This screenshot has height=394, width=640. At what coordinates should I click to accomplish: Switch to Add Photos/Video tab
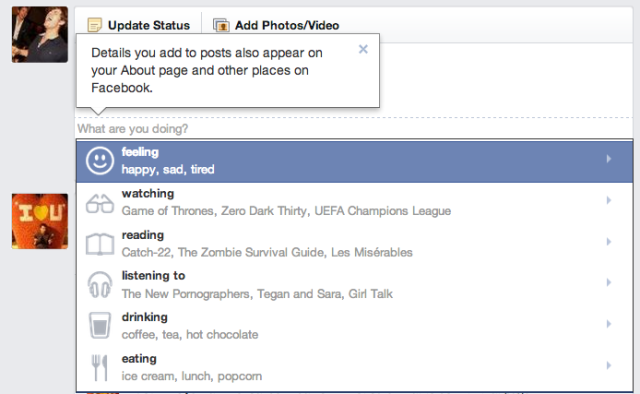pyautogui.click(x=276, y=25)
